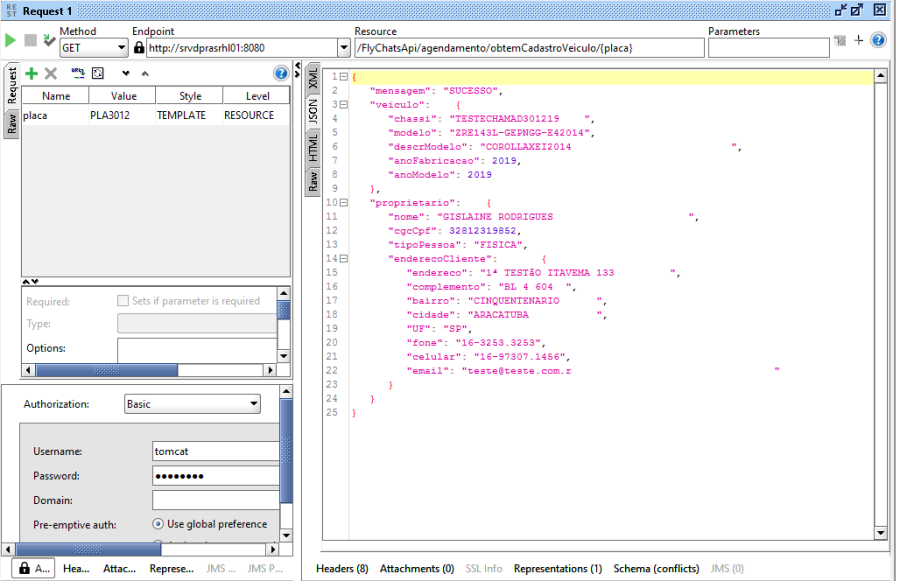900x581 pixels.
Task: Click the lock icon beside Endpoint
Action: coord(139,48)
